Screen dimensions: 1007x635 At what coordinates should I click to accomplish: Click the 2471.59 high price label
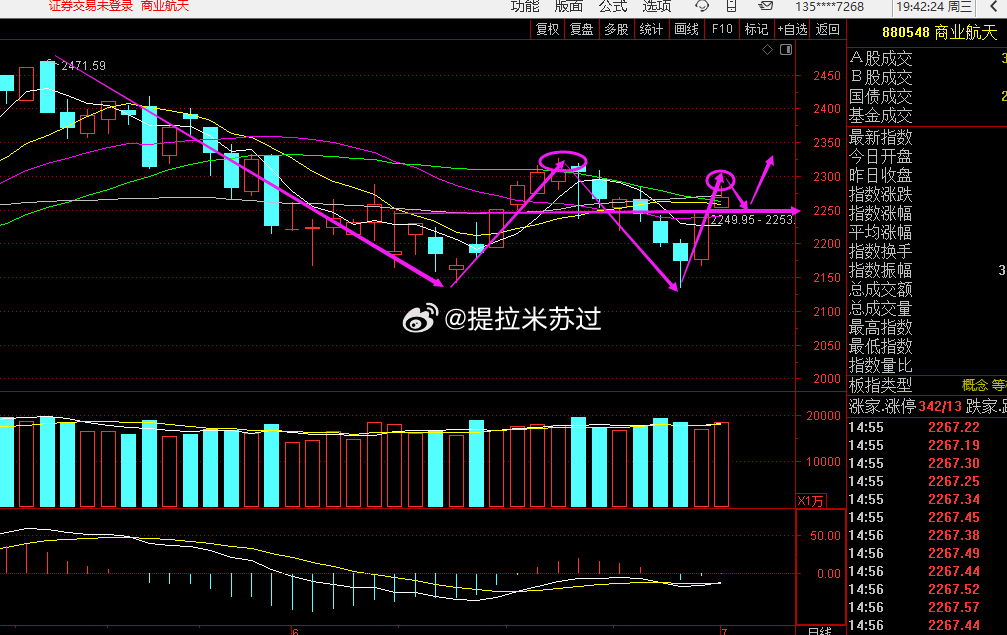[x=83, y=65]
